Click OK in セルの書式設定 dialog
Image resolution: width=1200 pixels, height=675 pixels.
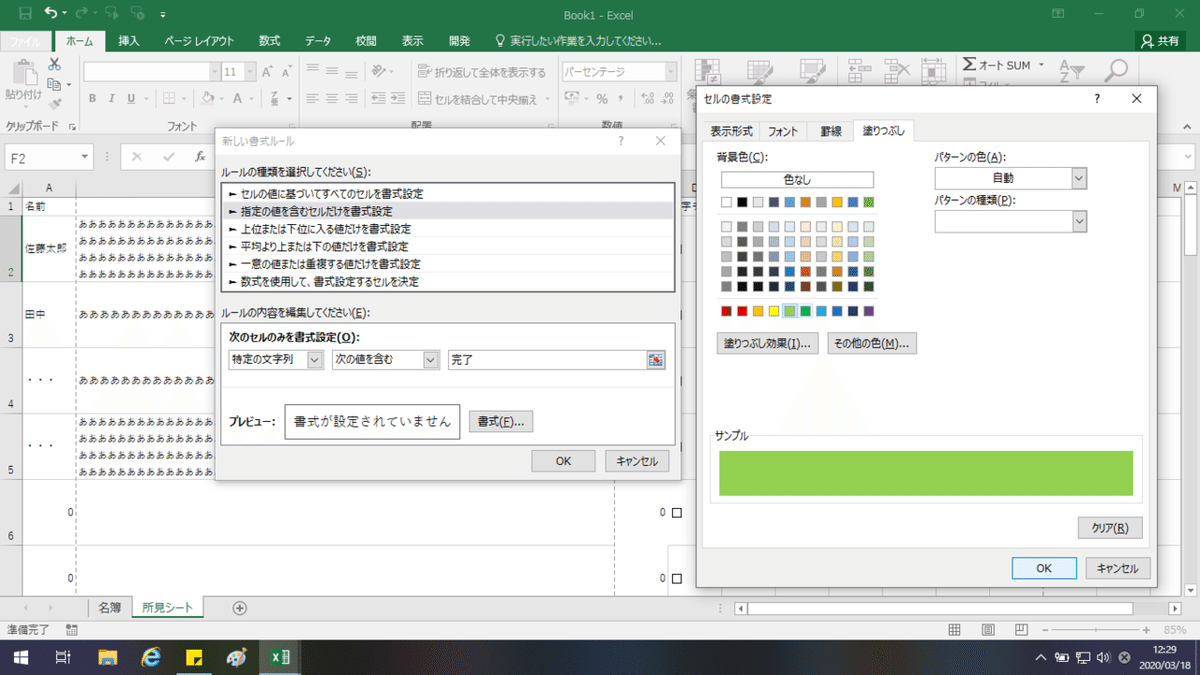pos(1043,568)
